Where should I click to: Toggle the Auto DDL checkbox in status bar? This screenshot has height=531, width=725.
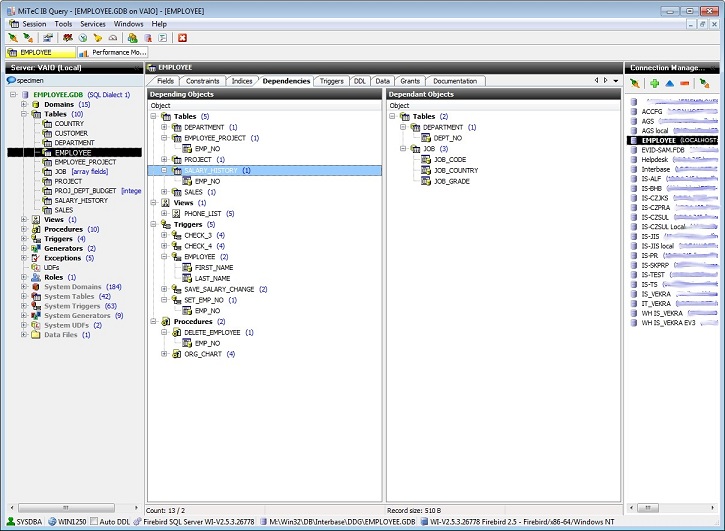coord(93,522)
